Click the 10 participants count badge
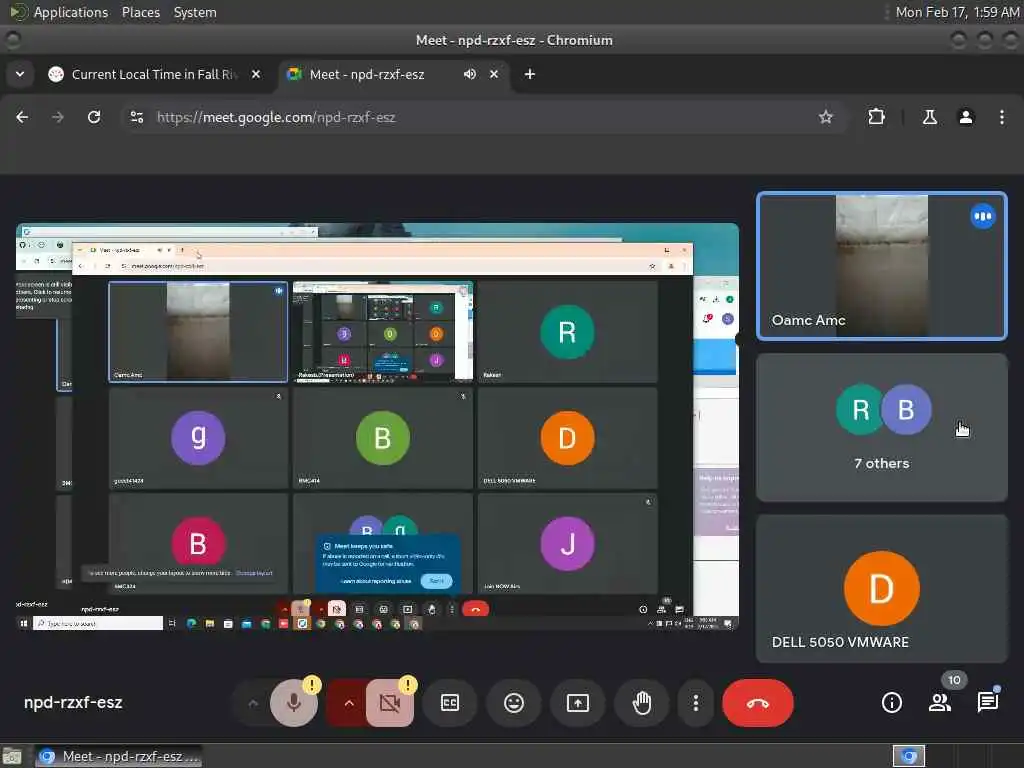The height and width of the screenshot is (768, 1024). coord(954,680)
